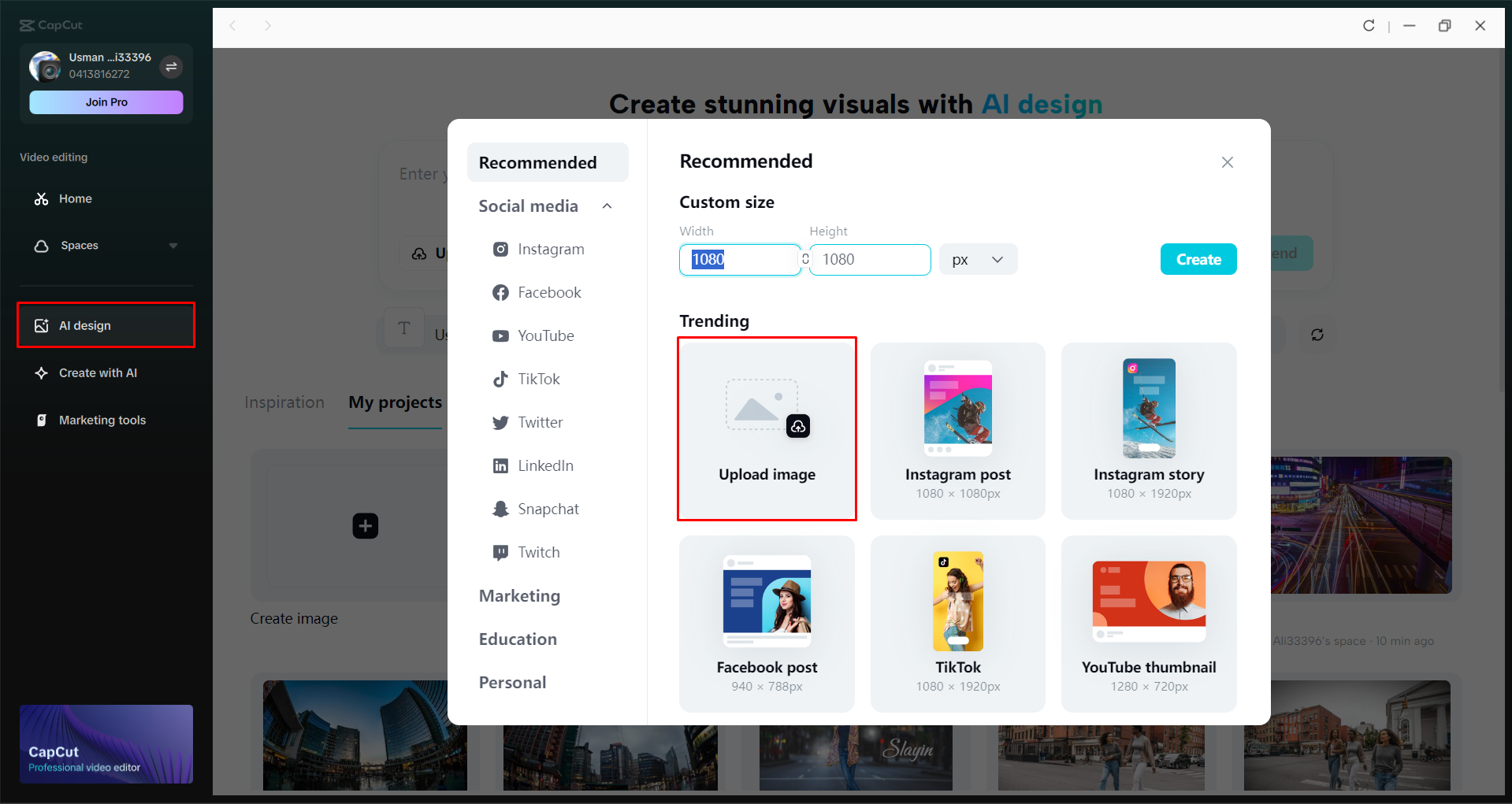1512x804 pixels.
Task: Select the Instagram story 1080 x 1920 preset
Action: pyautogui.click(x=1148, y=432)
